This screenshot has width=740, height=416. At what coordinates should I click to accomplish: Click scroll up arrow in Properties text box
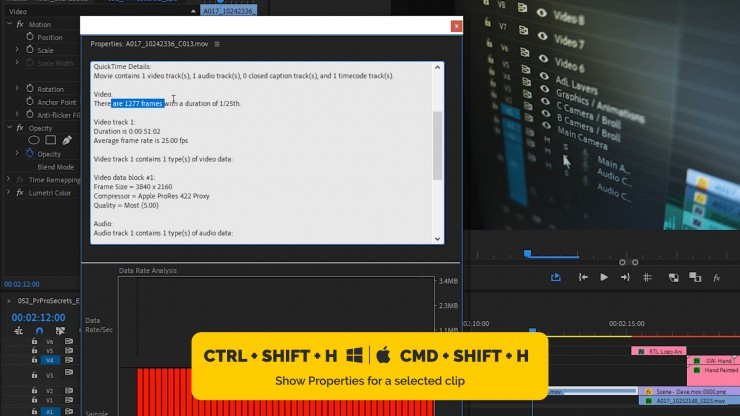tap(437, 68)
